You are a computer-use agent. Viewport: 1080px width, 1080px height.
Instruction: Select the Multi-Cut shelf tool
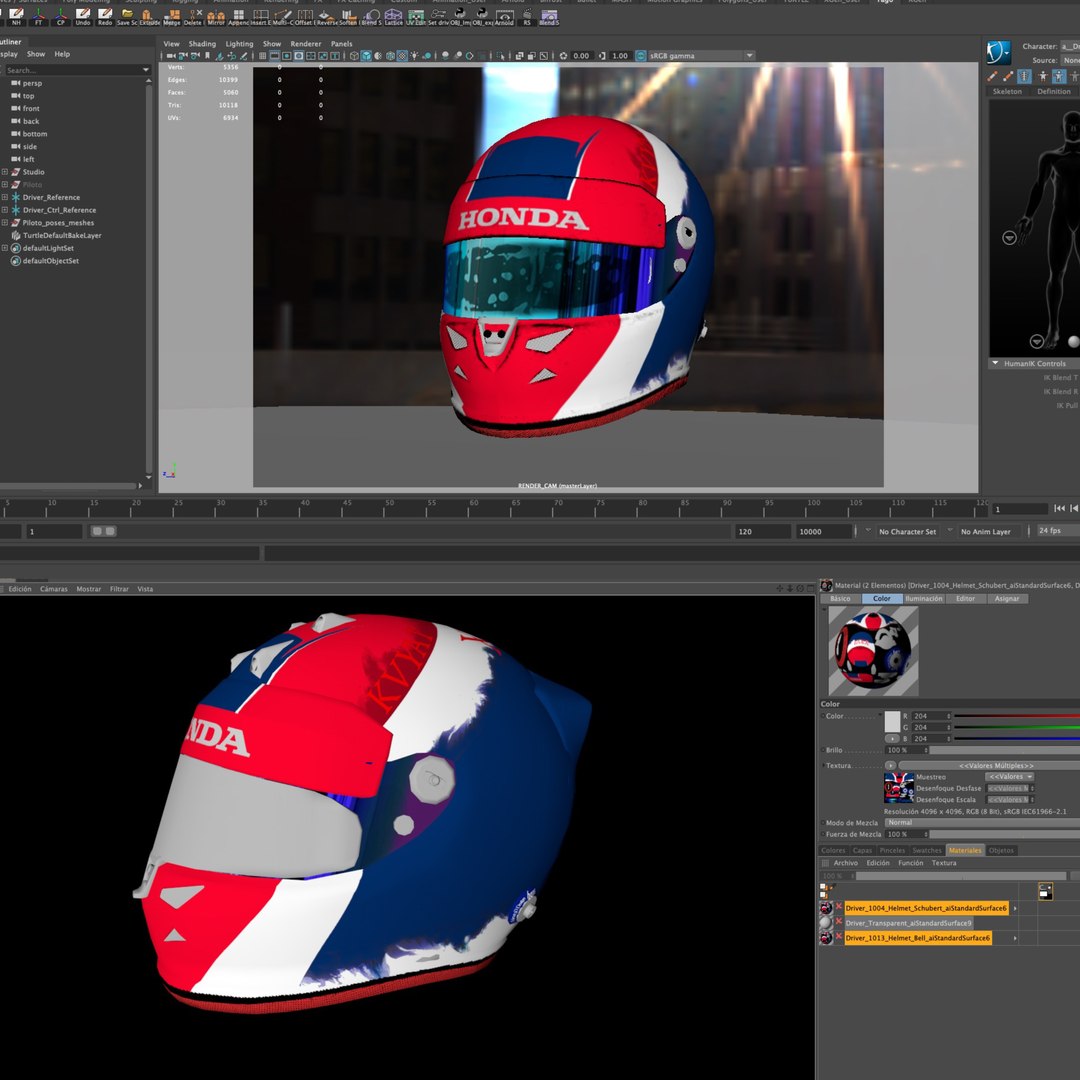(x=282, y=17)
